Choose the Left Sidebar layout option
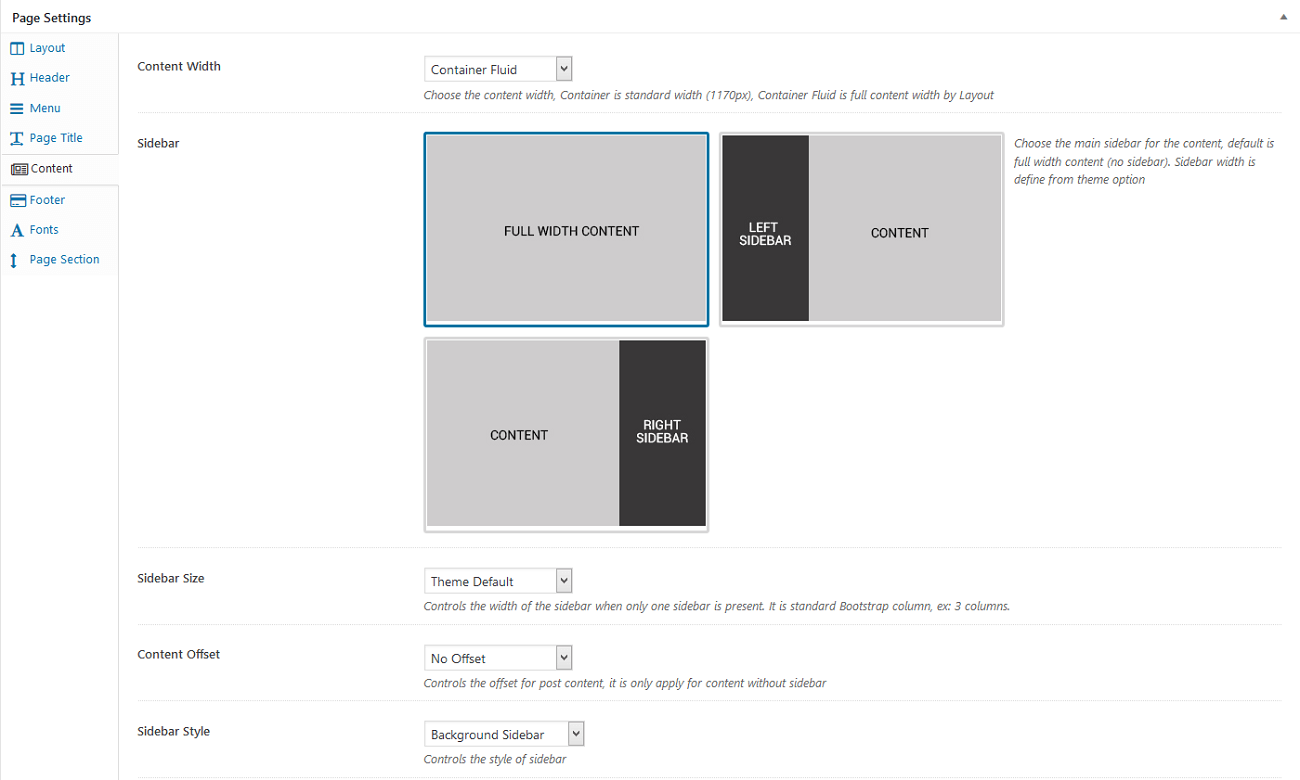 [862, 229]
